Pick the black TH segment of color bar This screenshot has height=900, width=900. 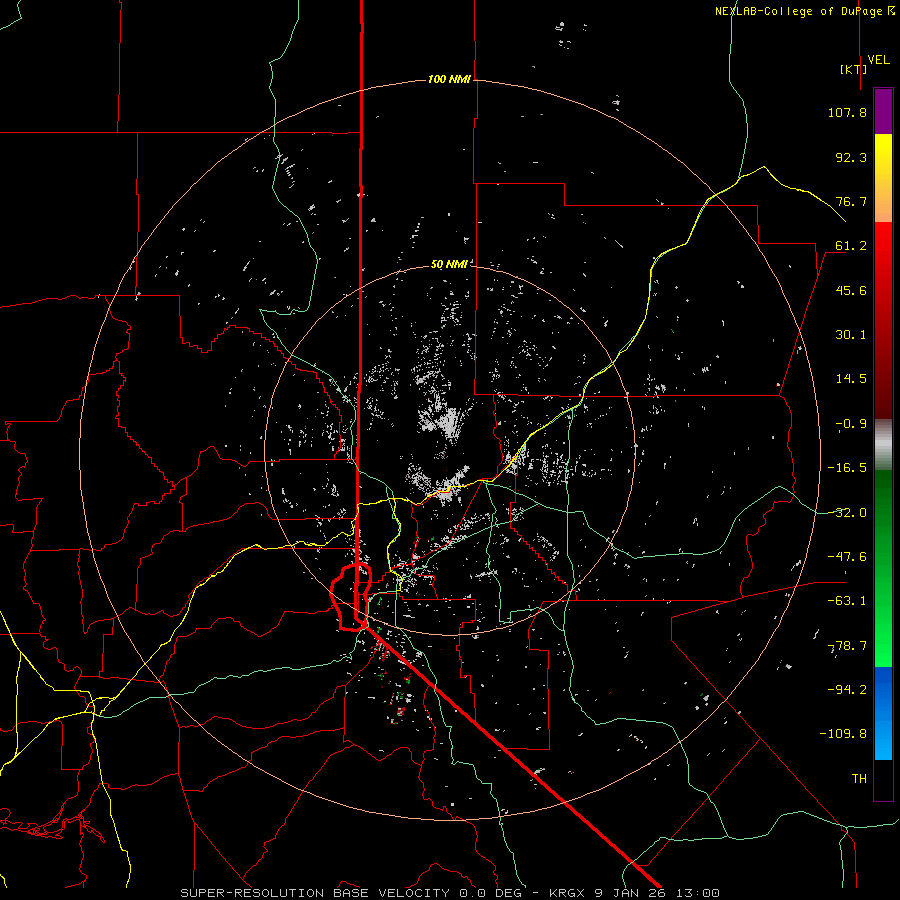(x=883, y=779)
